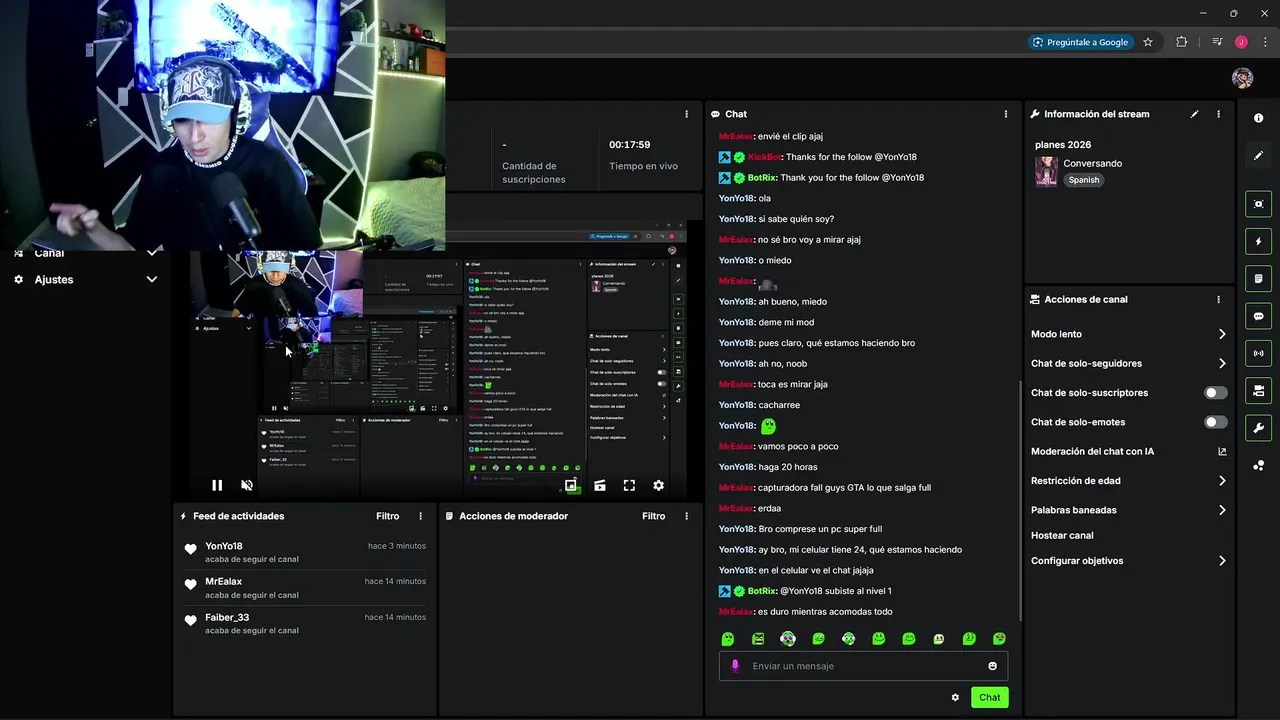
Task: Click Filtro in Feed de actividades
Action: [x=388, y=516]
